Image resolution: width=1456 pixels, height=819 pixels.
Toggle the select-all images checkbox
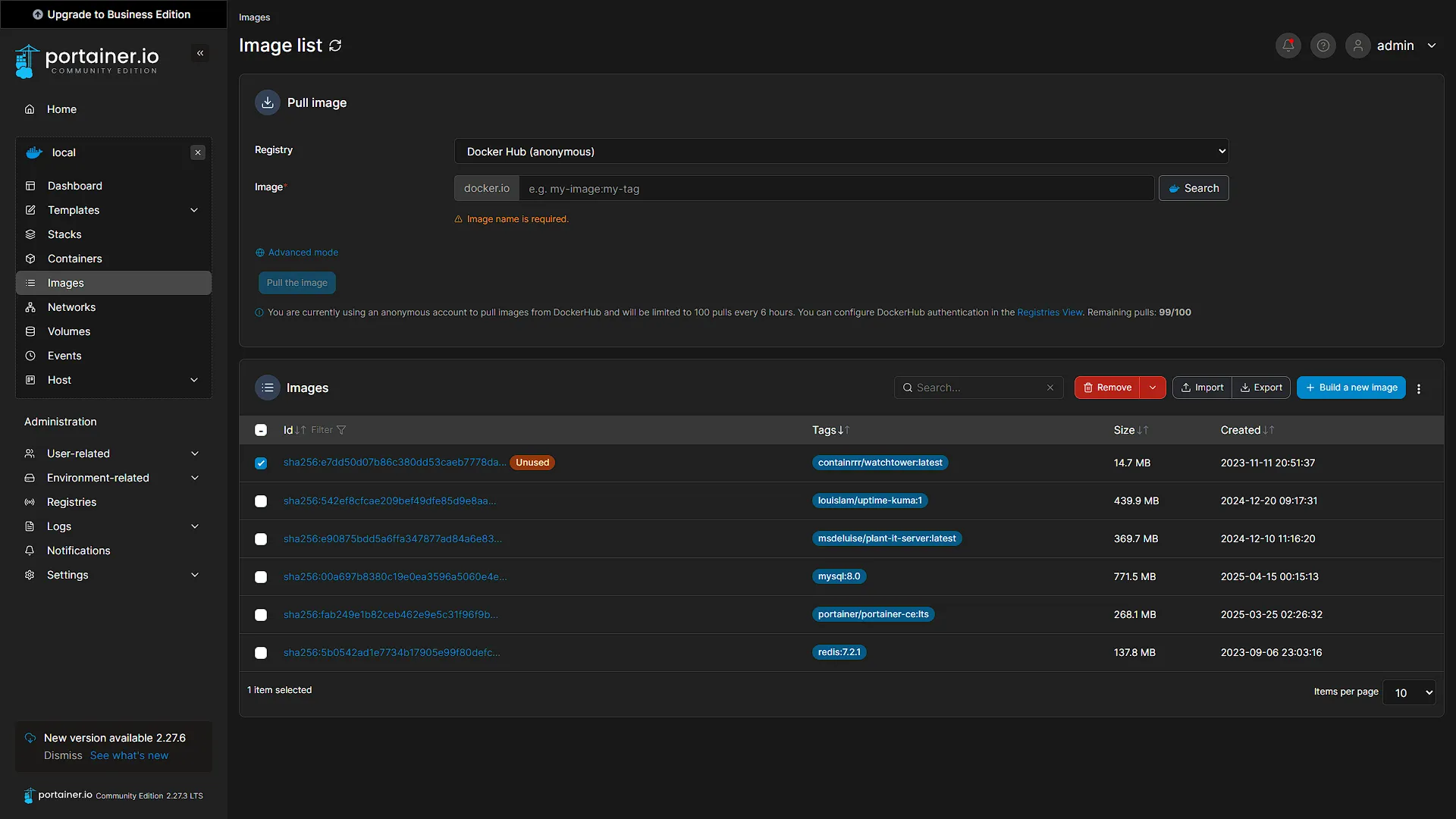(261, 430)
